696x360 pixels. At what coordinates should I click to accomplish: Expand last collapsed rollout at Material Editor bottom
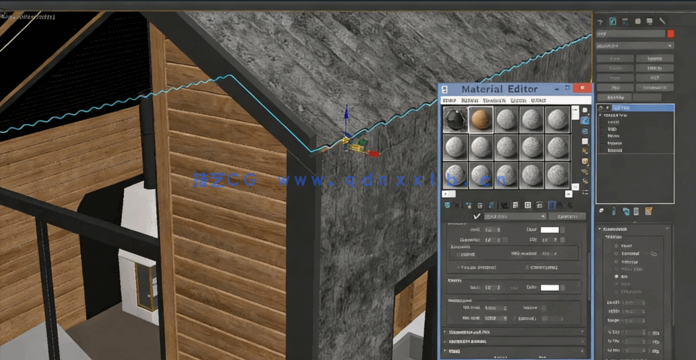click(515, 351)
